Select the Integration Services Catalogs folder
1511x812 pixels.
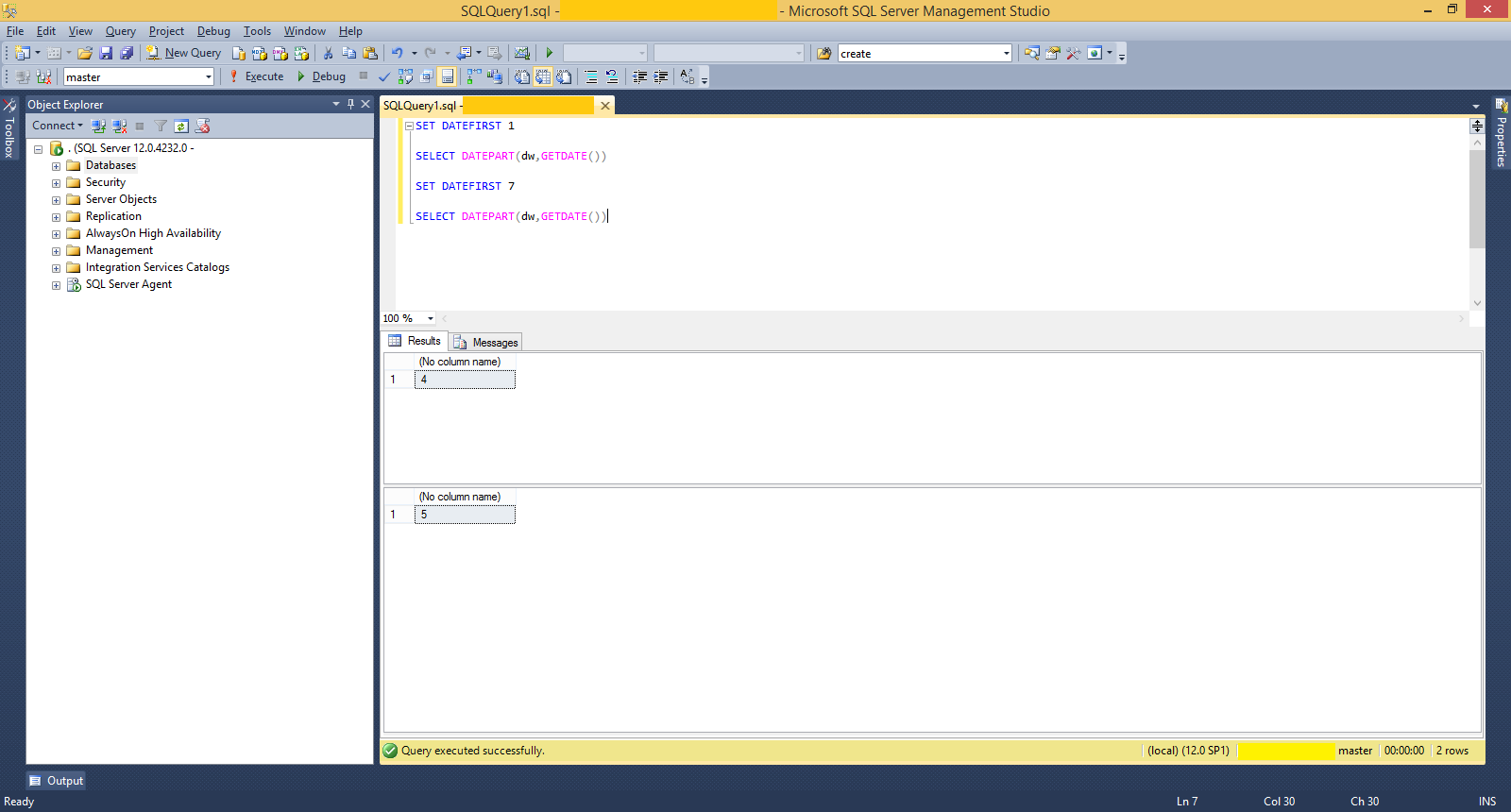(x=157, y=267)
